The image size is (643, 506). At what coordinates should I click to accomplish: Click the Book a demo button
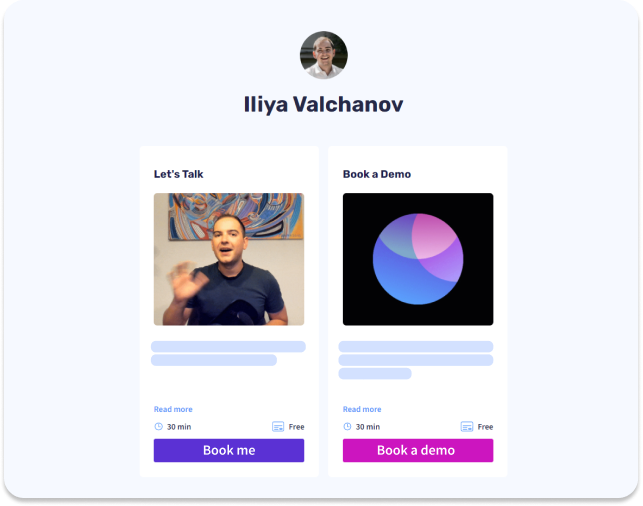[x=418, y=450]
